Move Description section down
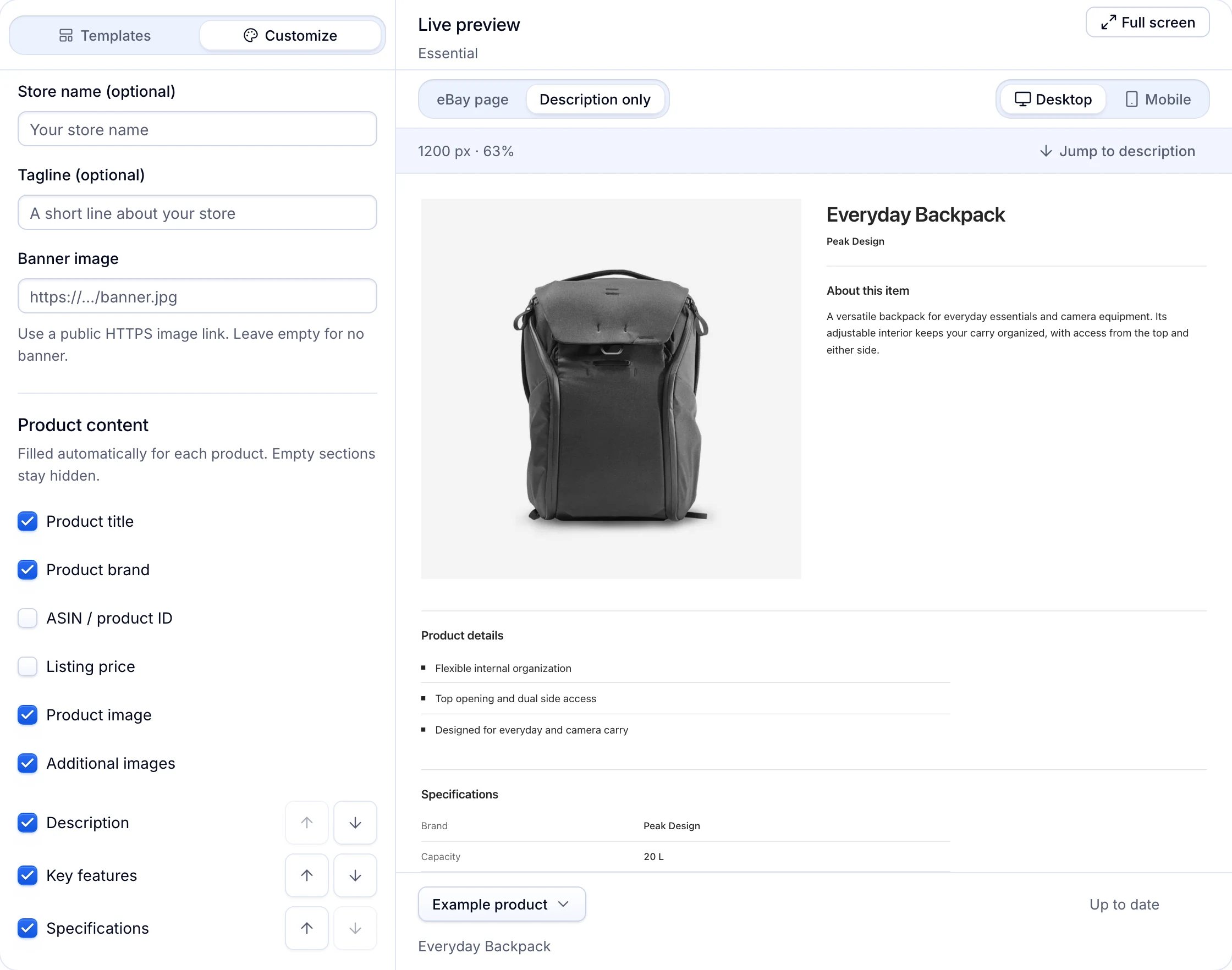 pyautogui.click(x=355, y=822)
